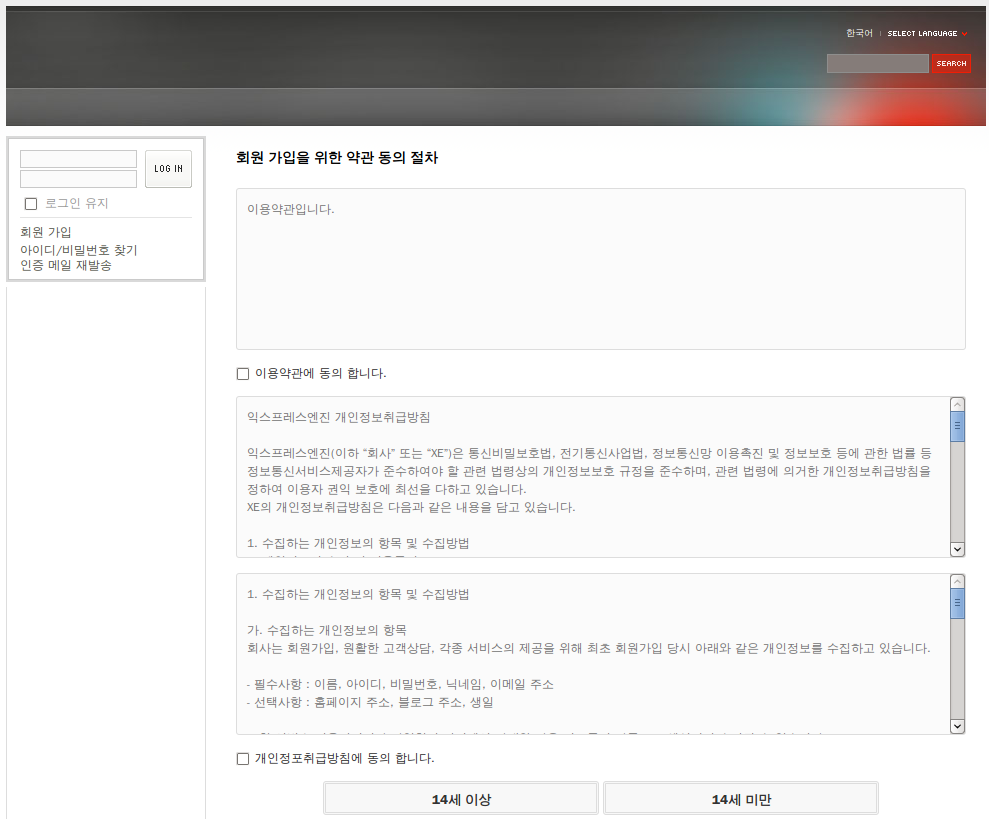Click the red SEARCH button
The width and height of the screenshot is (989, 819).
pyautogui.click(x=951, y=64)
